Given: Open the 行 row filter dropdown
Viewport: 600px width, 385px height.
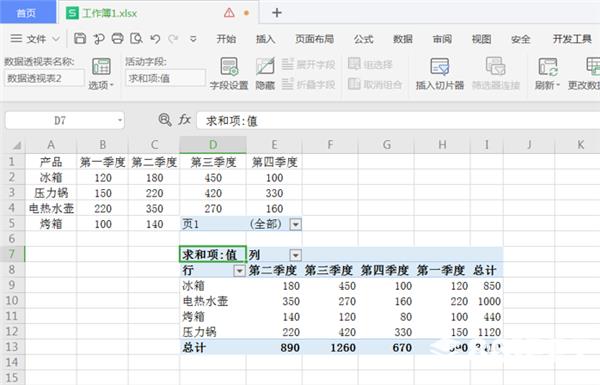Looking at the screenshot, I should point(240,271).
